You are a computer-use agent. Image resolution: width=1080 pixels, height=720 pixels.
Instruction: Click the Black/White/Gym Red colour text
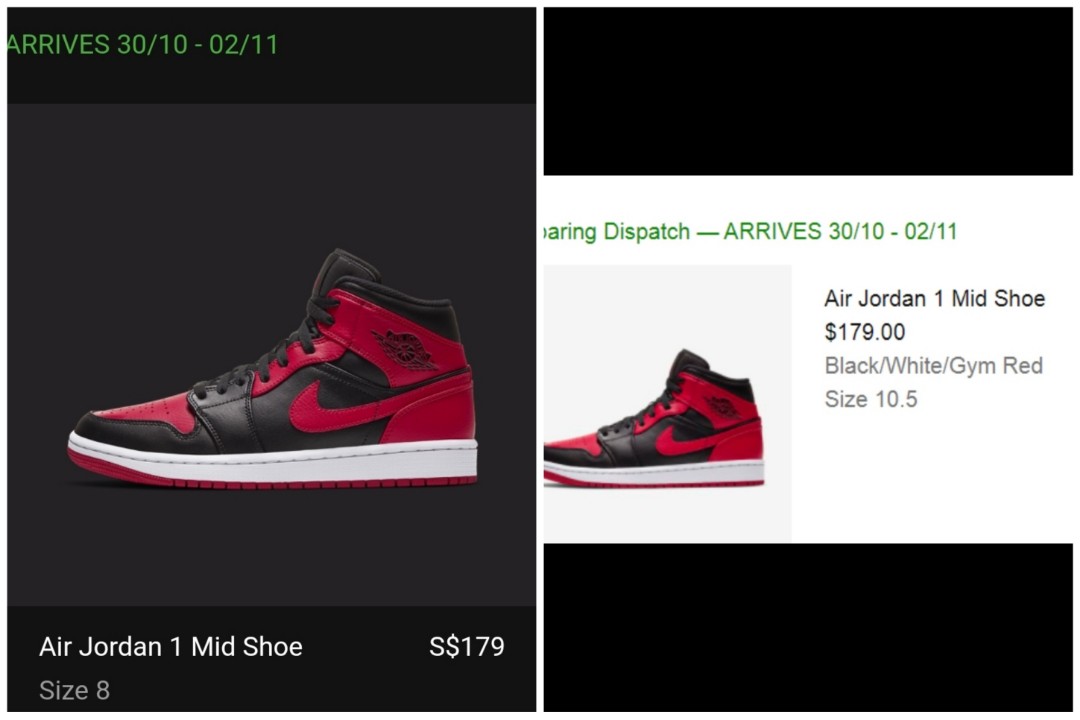[934, 365]
